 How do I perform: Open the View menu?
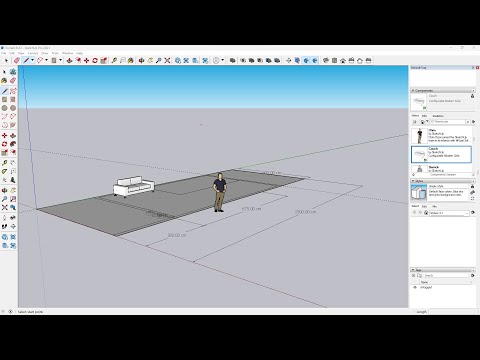[21, 53]
